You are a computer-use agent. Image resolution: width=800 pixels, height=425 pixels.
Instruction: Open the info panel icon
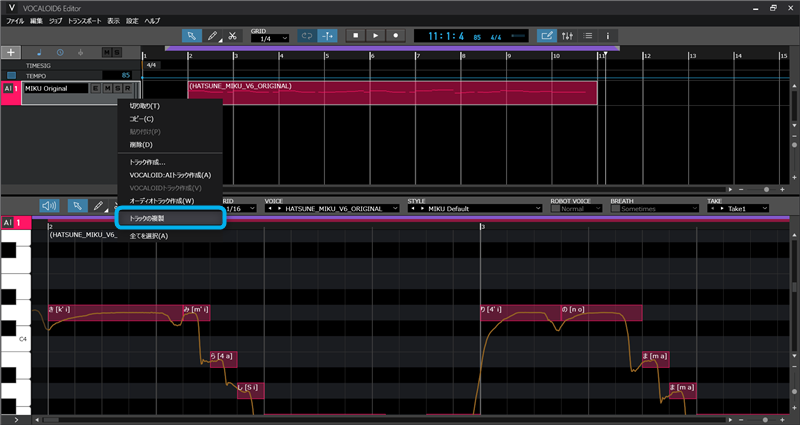[x=608, y=36]
